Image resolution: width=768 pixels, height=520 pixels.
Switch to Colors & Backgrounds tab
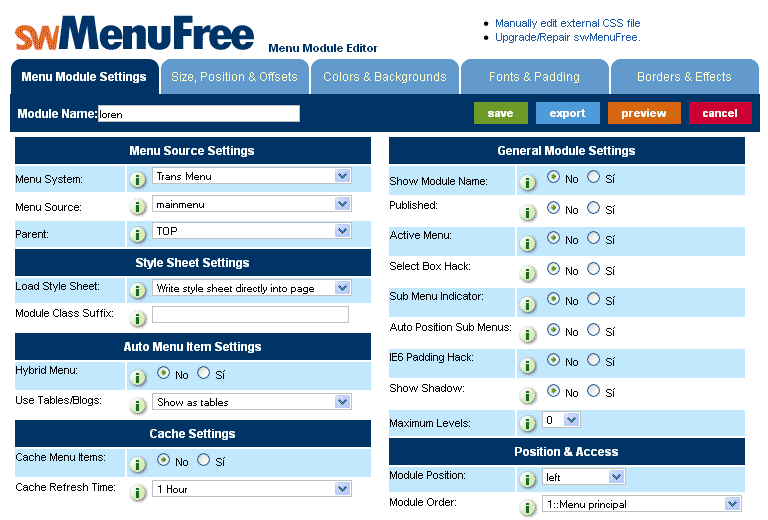385,77
